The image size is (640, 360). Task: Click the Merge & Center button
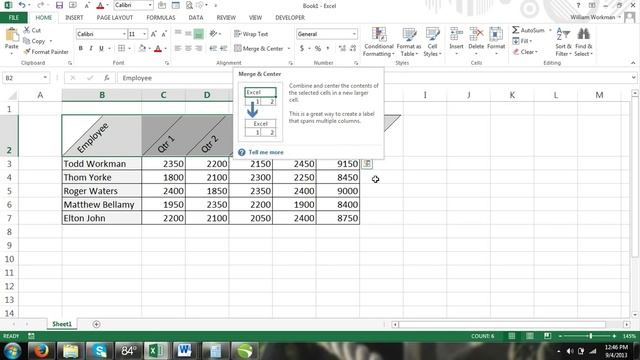click(x=259, y=49)
